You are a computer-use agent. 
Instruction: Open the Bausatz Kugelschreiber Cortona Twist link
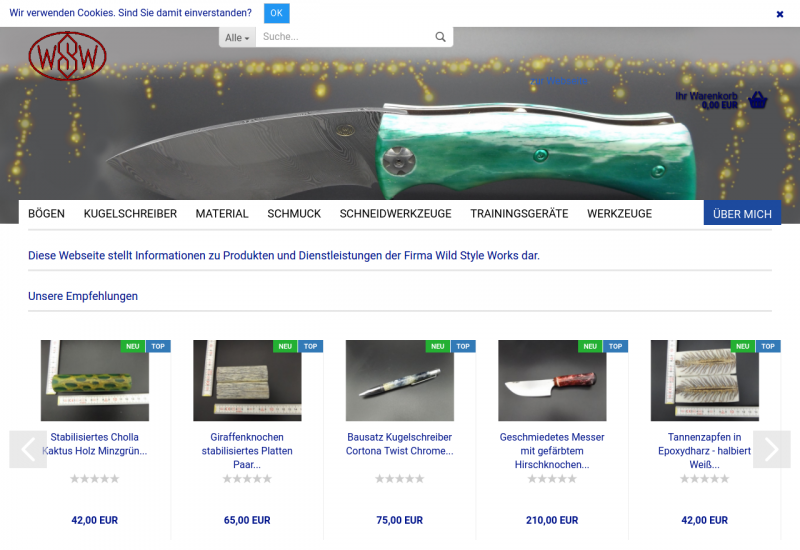[x=399, y=444]
